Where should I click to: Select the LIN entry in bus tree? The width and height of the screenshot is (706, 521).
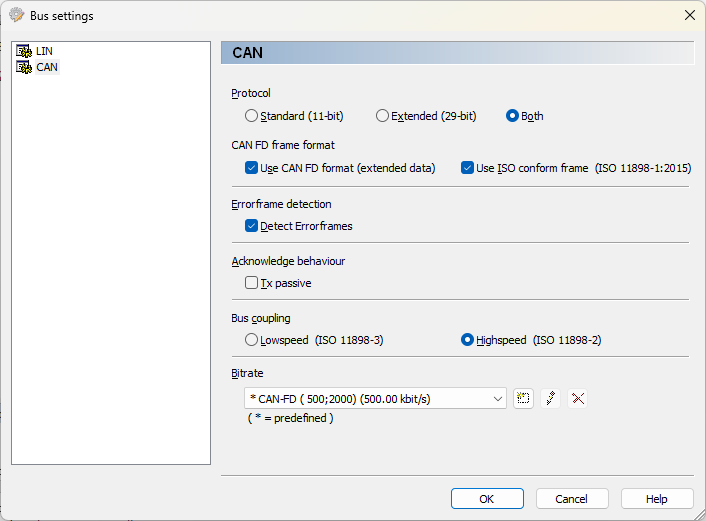click(44, 51)
